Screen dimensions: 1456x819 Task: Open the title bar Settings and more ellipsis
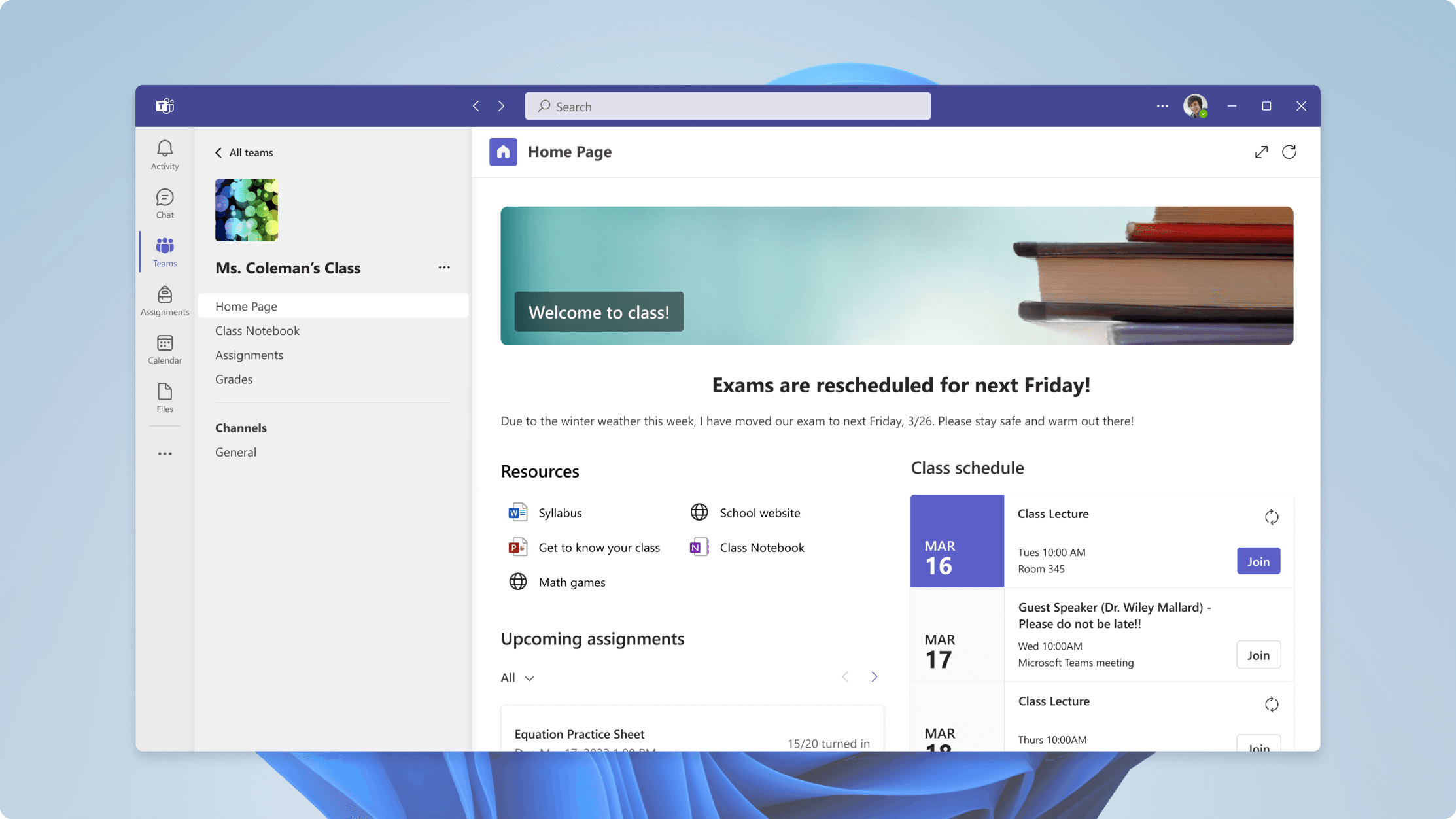[x=1162, y=106]
